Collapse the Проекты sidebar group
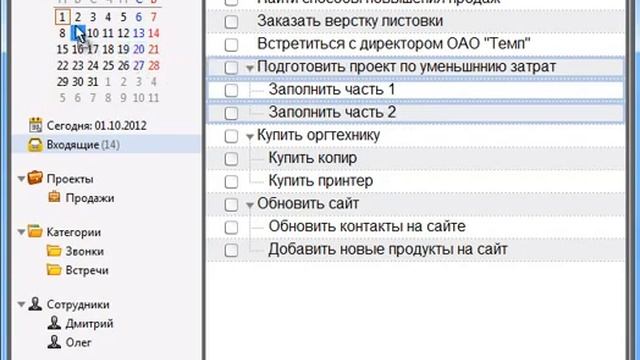 (x=22, y=179)
